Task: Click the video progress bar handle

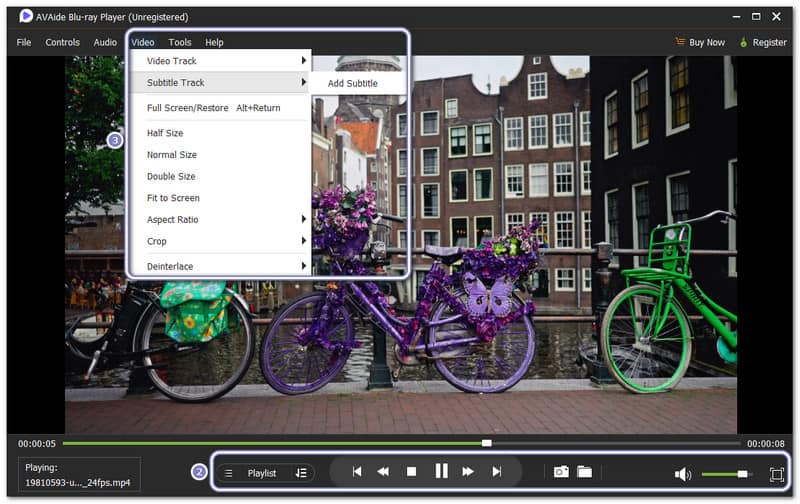Action: coord(486,443)
